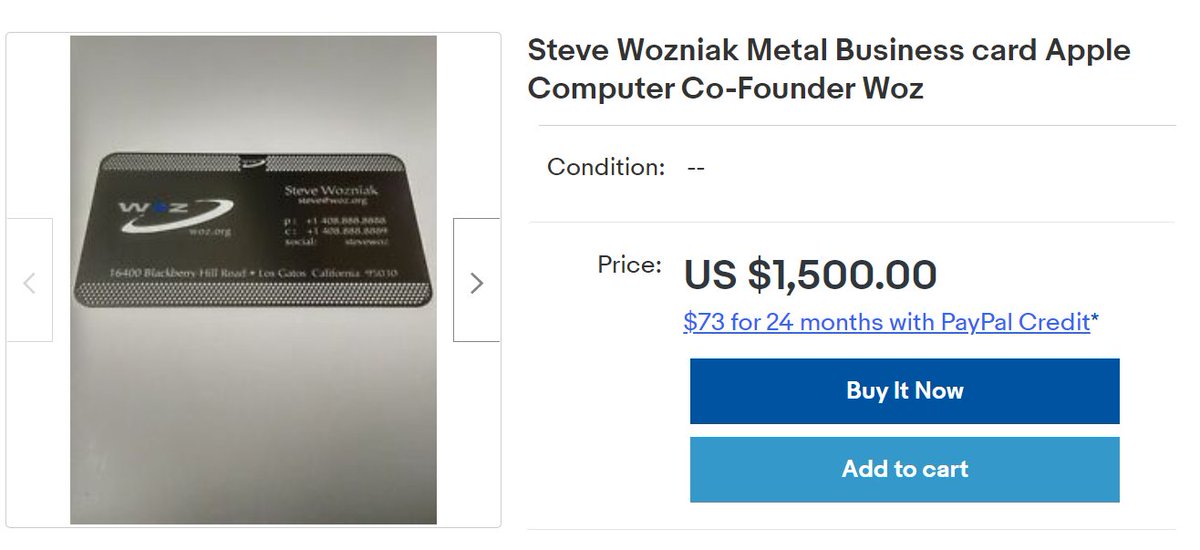
Task: Click the Steve Wozniak name on the card
Action: [x=326, y=189]
